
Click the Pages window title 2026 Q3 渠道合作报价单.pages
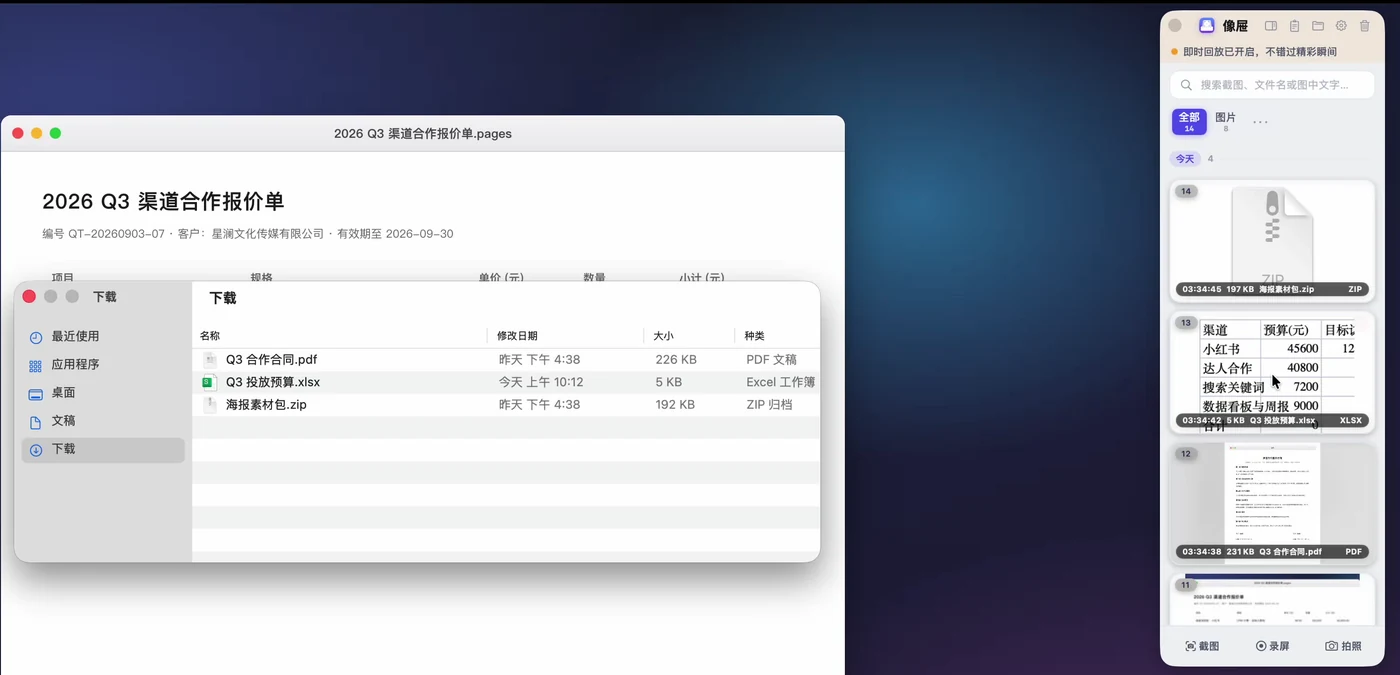tap(423, 133)
